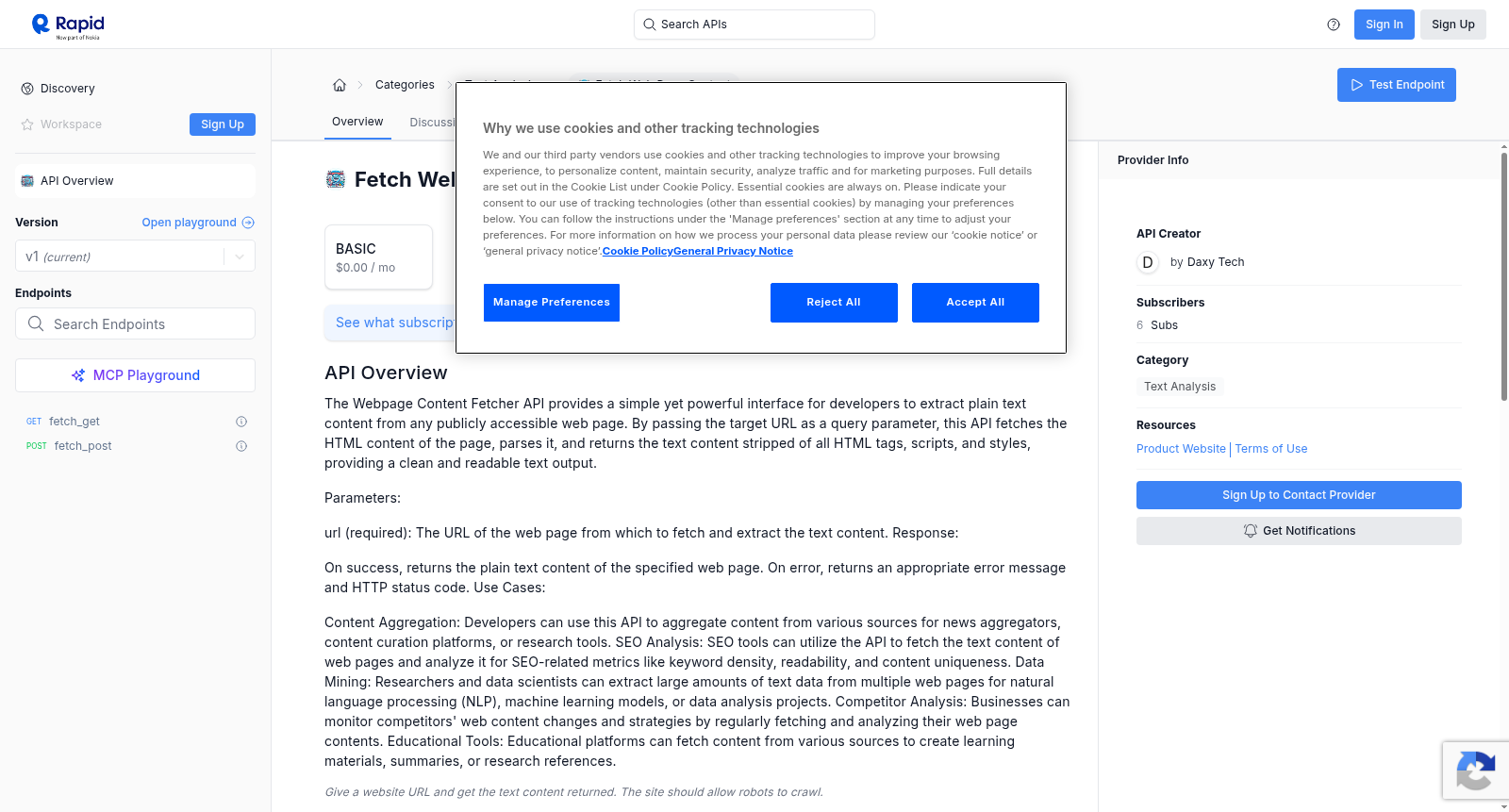Click the Open playground arrow icon
Image resolution: width=1509 pixels, height=812 pixels.
(248, 223)
